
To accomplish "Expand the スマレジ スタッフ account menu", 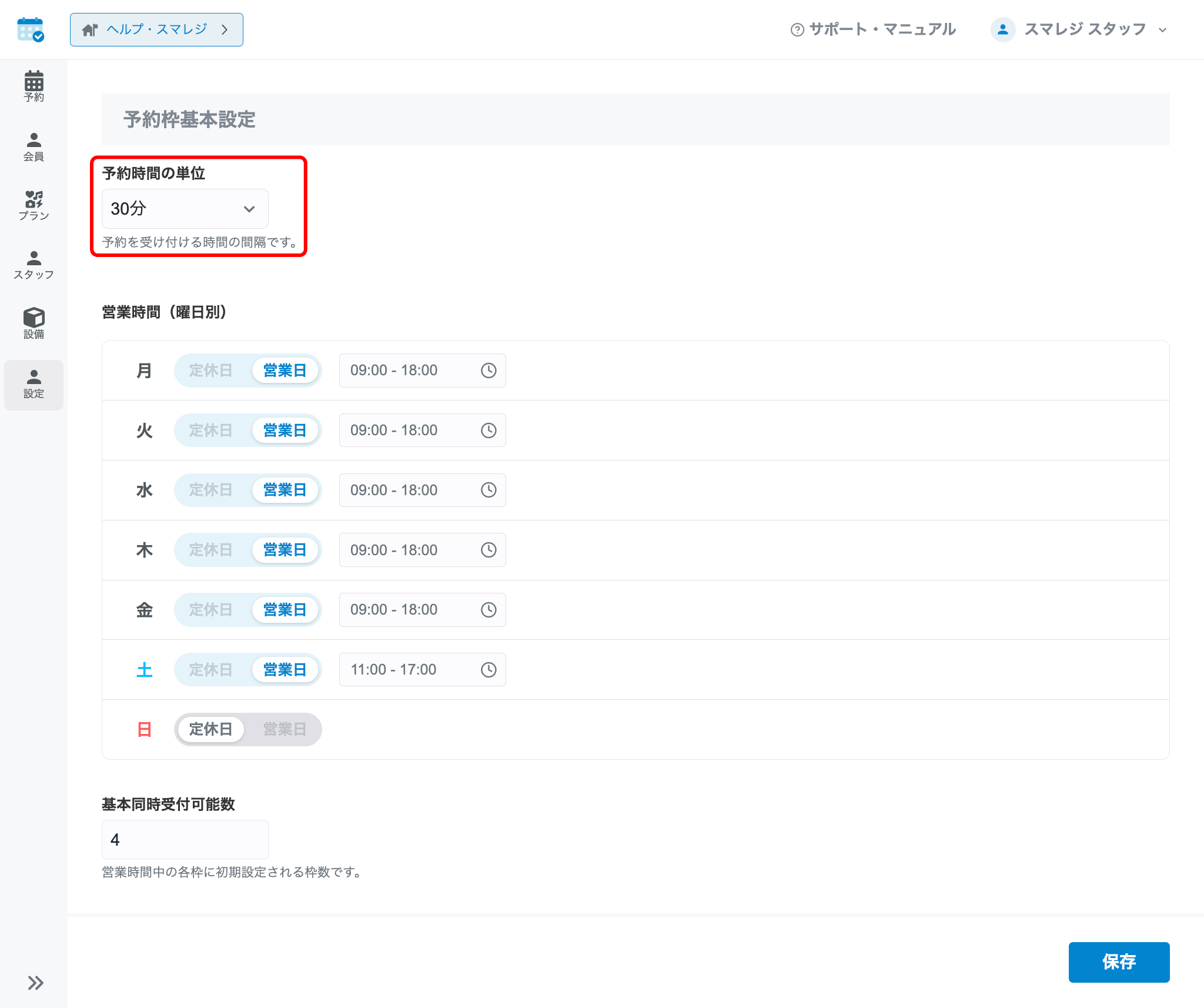I will coord(1080,29).
